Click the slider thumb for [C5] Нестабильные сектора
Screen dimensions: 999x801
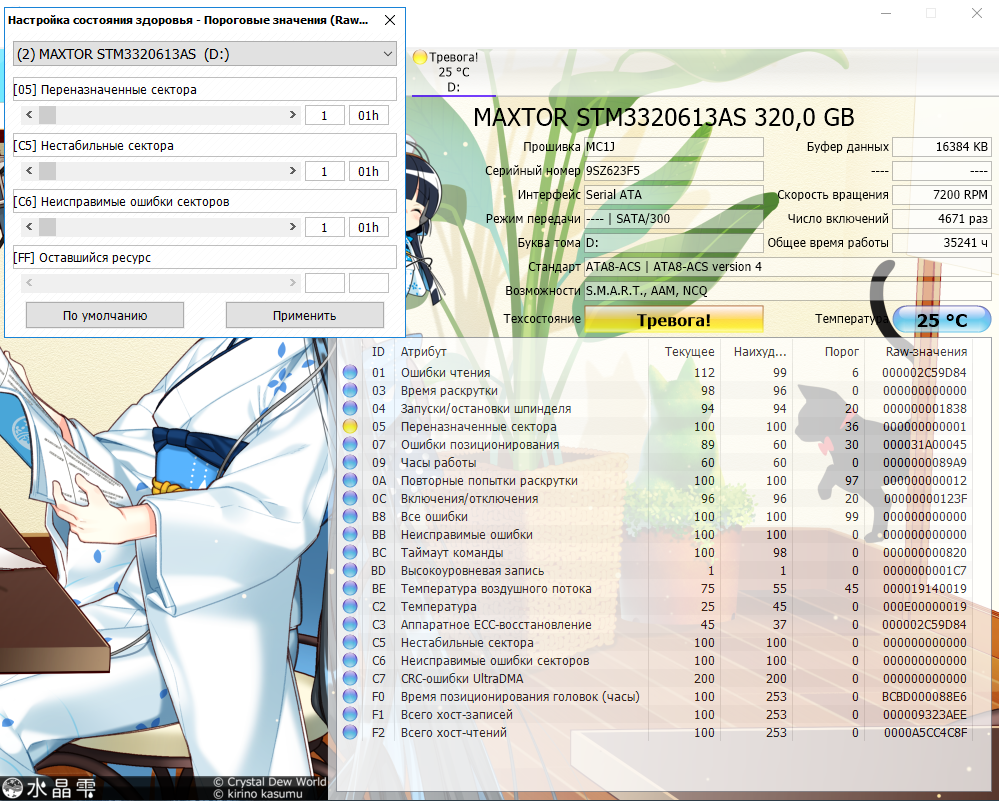coord(47,171)
